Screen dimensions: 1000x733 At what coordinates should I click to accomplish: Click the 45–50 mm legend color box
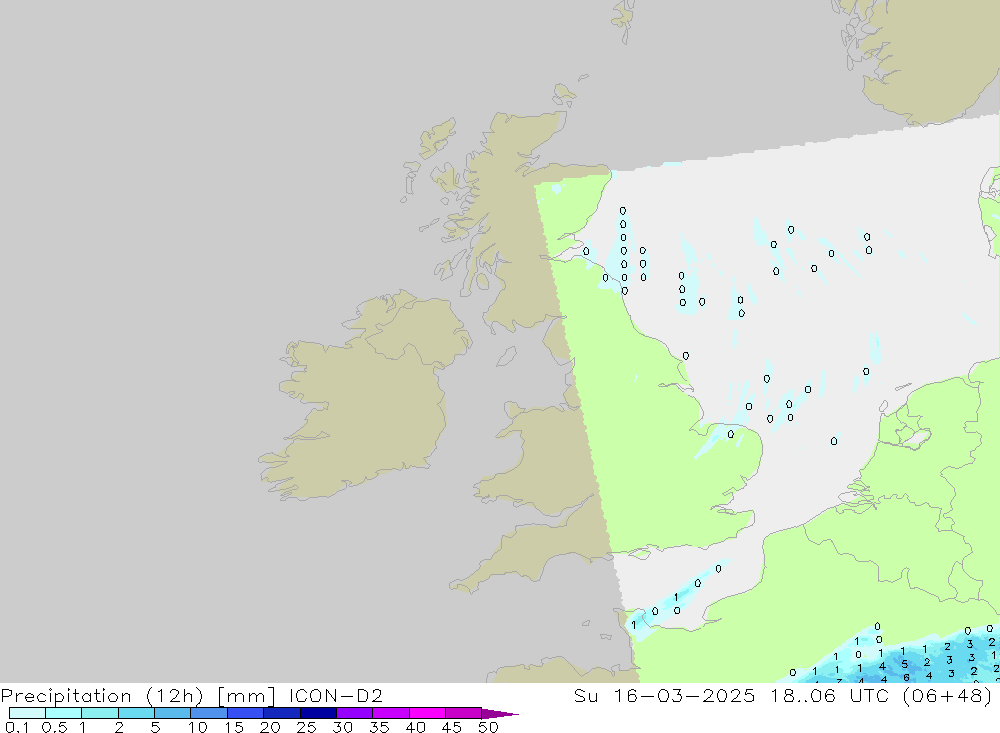(463, 713)
